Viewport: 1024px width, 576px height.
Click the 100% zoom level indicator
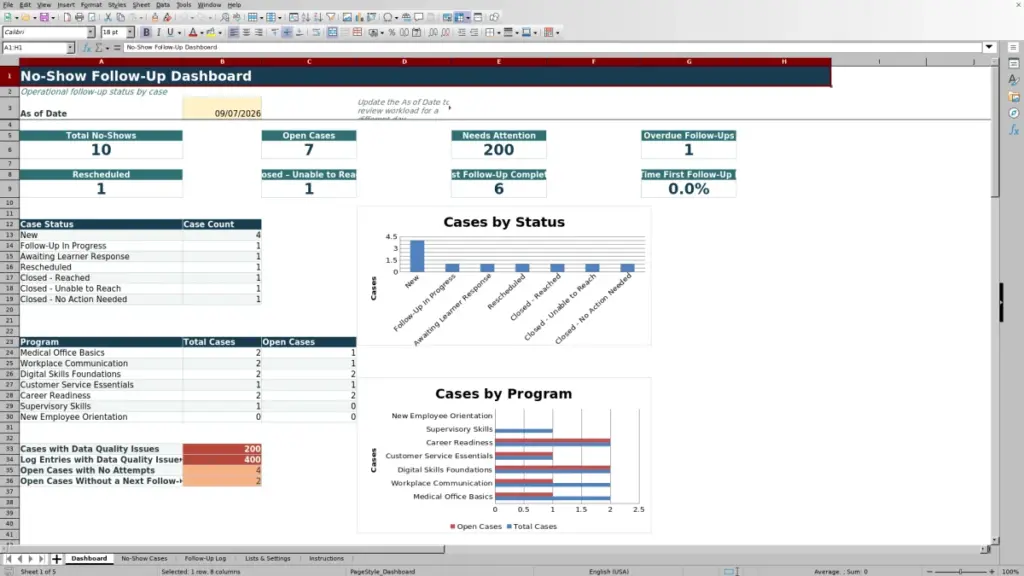[x=1010, y=571]
